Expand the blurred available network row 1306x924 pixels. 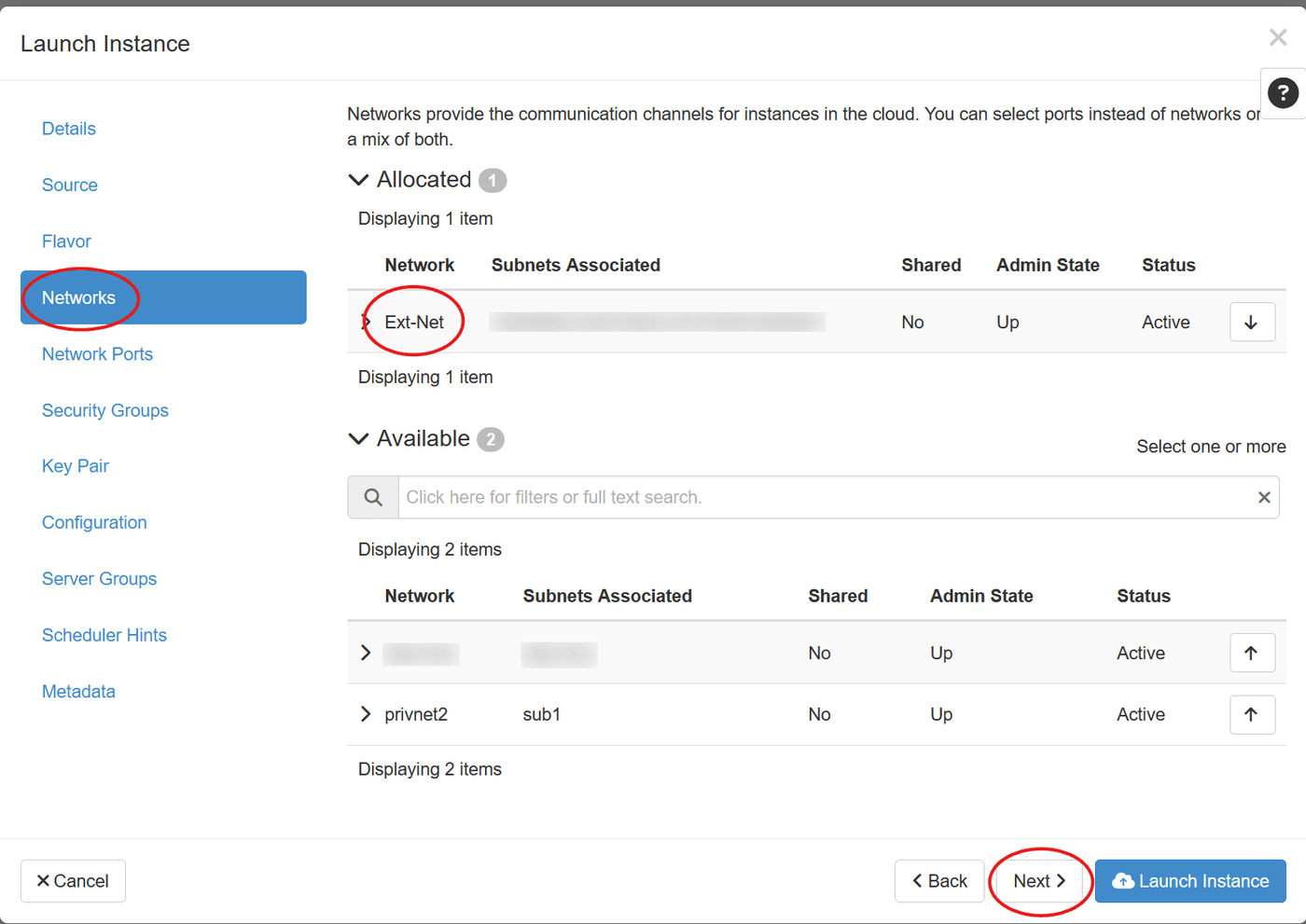366,653
